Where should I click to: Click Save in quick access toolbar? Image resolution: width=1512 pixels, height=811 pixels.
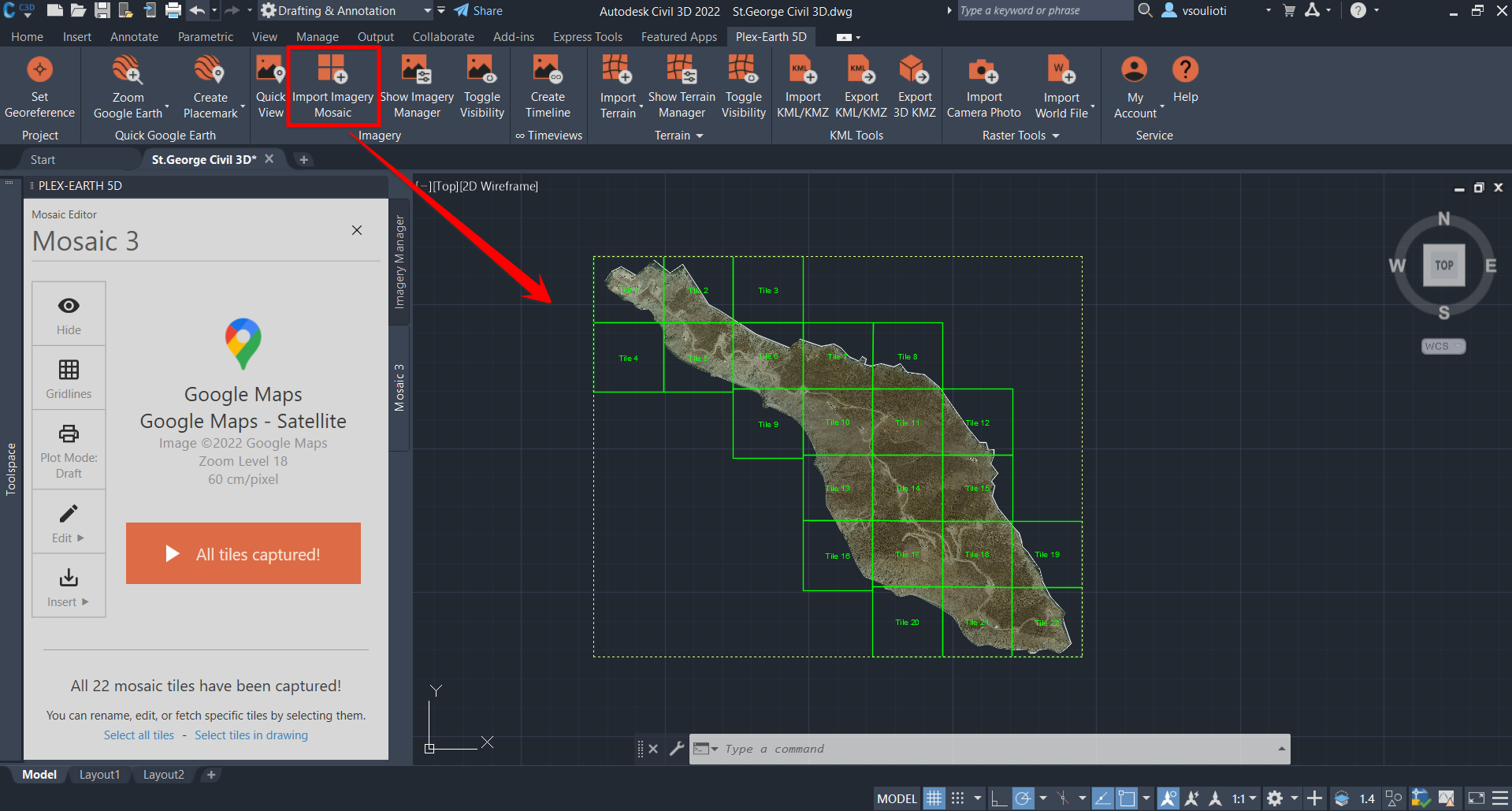pos(102,10)
